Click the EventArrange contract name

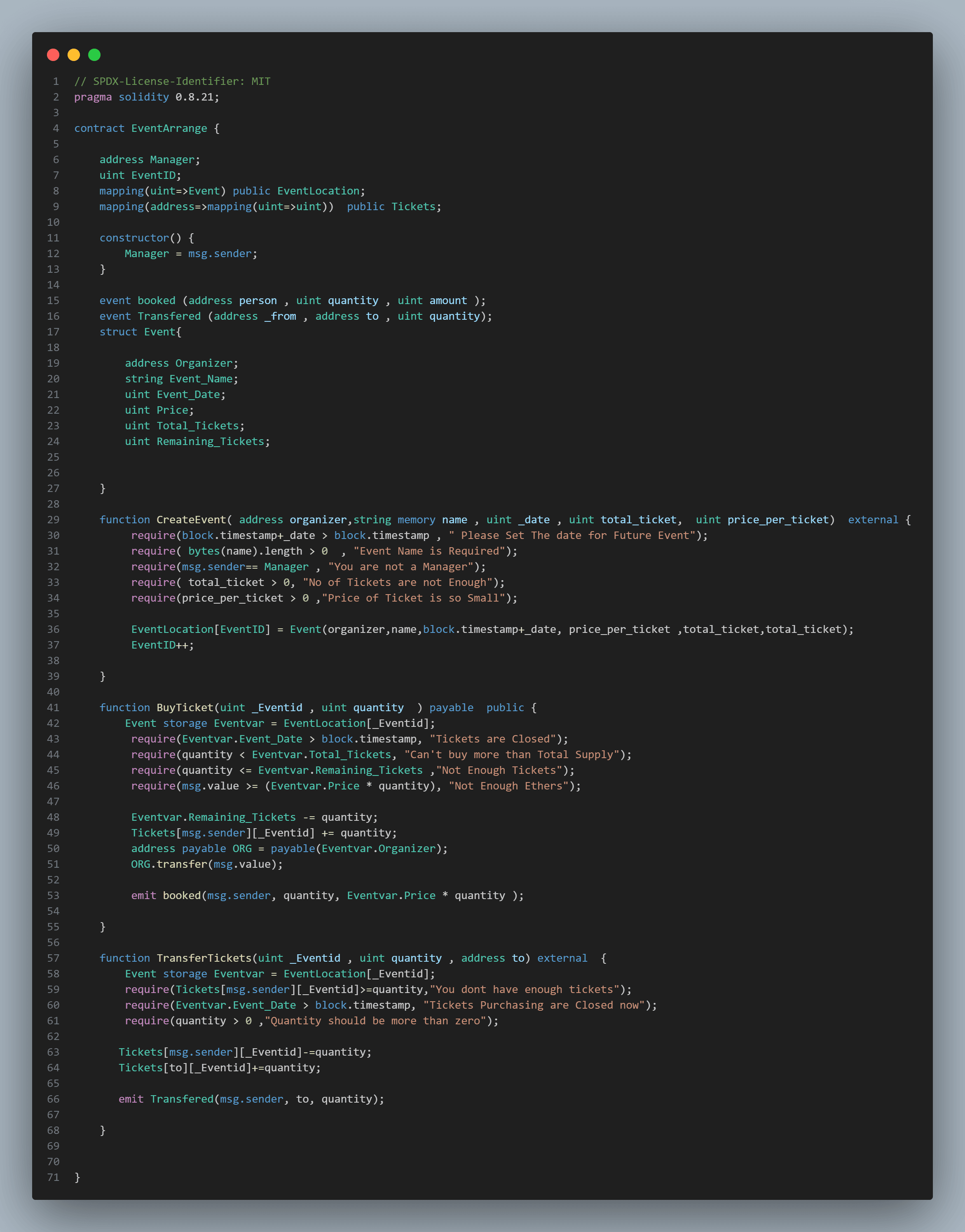point(169,128)
